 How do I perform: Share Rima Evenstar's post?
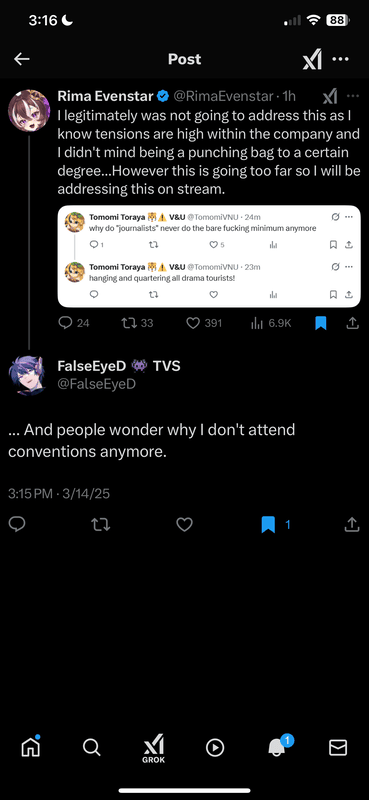(x=352, y=323)
